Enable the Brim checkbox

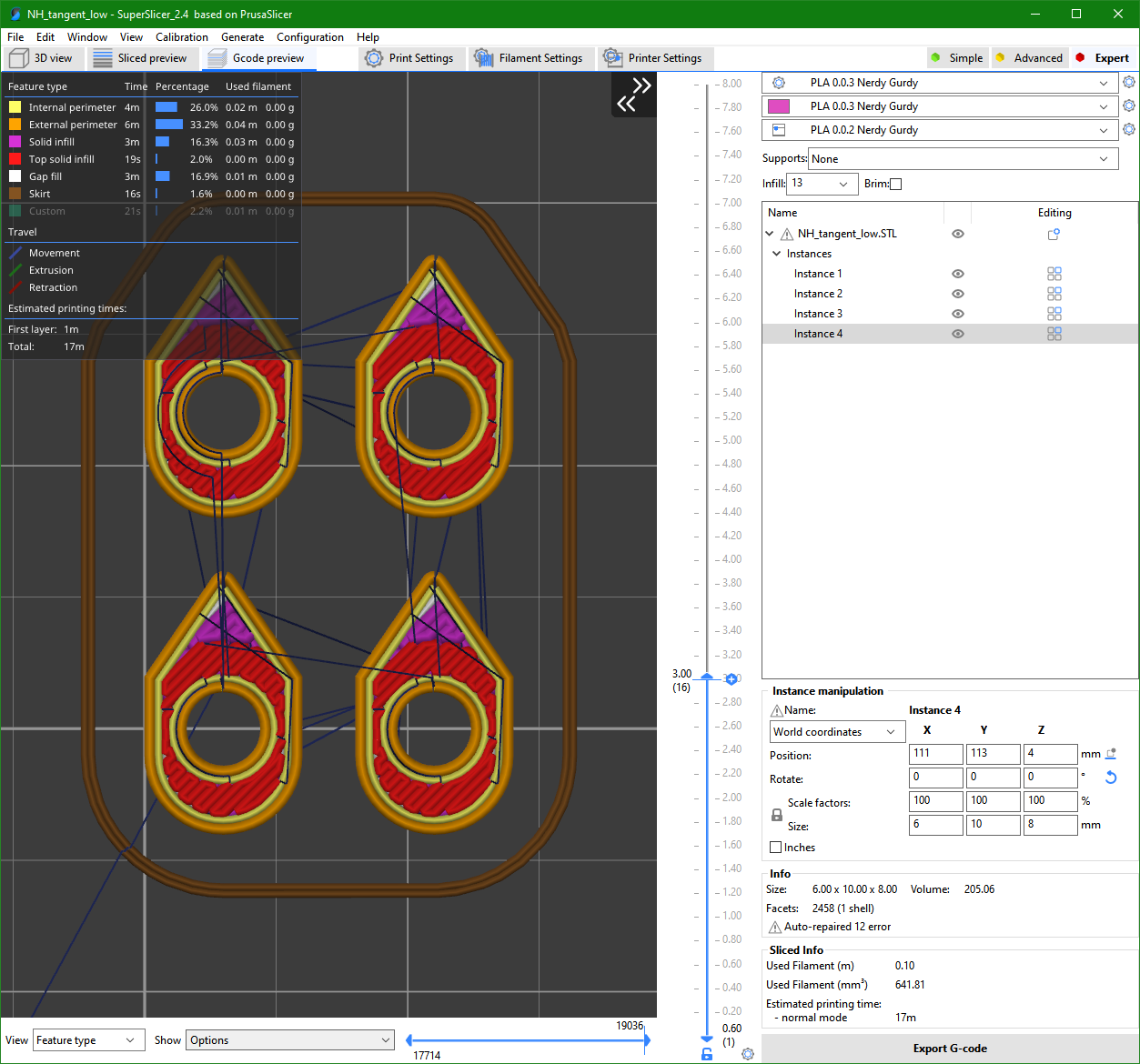pos(895,185)
